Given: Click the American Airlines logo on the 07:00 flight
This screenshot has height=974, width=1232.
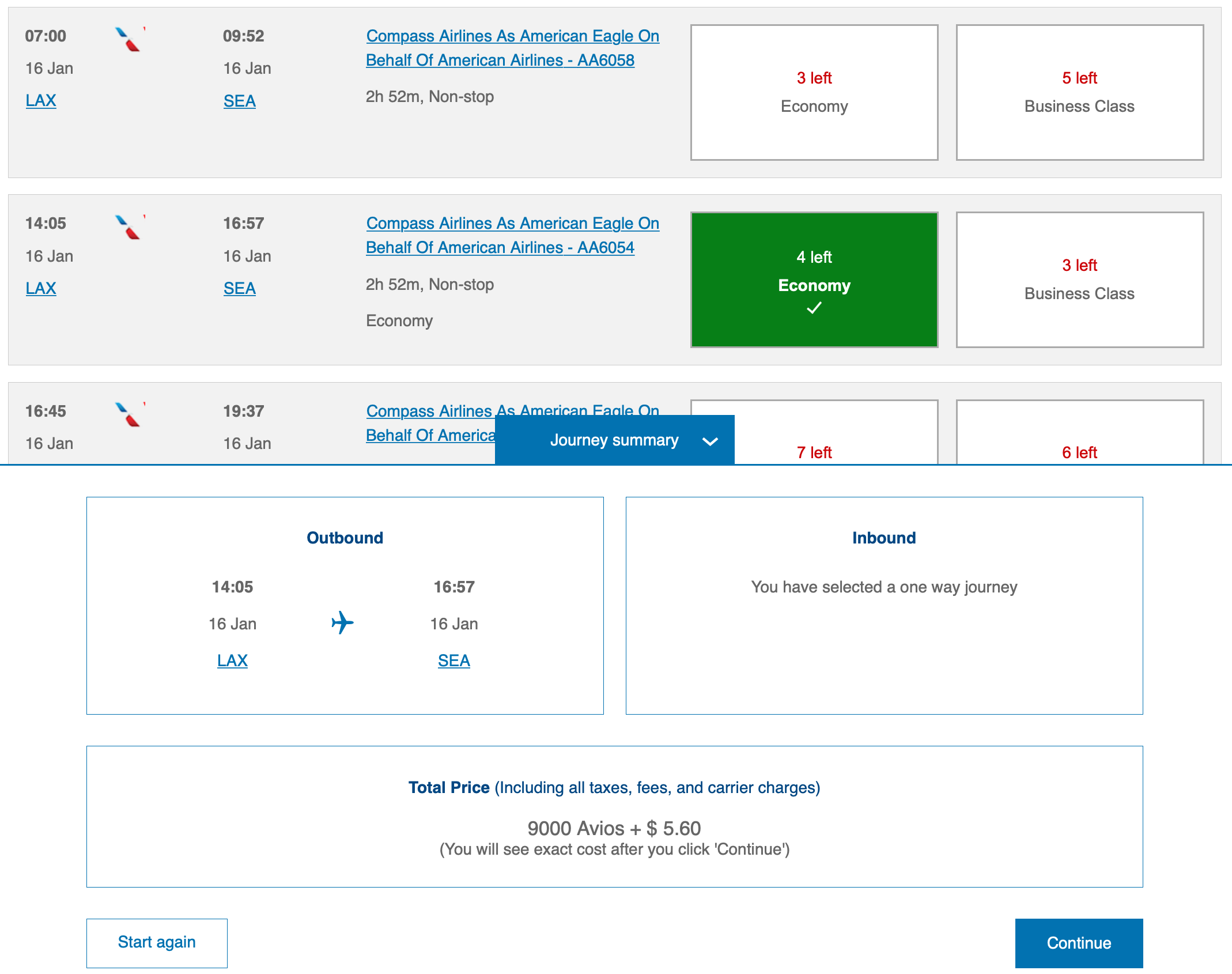Looking at the screenshot, I should 129,39.
